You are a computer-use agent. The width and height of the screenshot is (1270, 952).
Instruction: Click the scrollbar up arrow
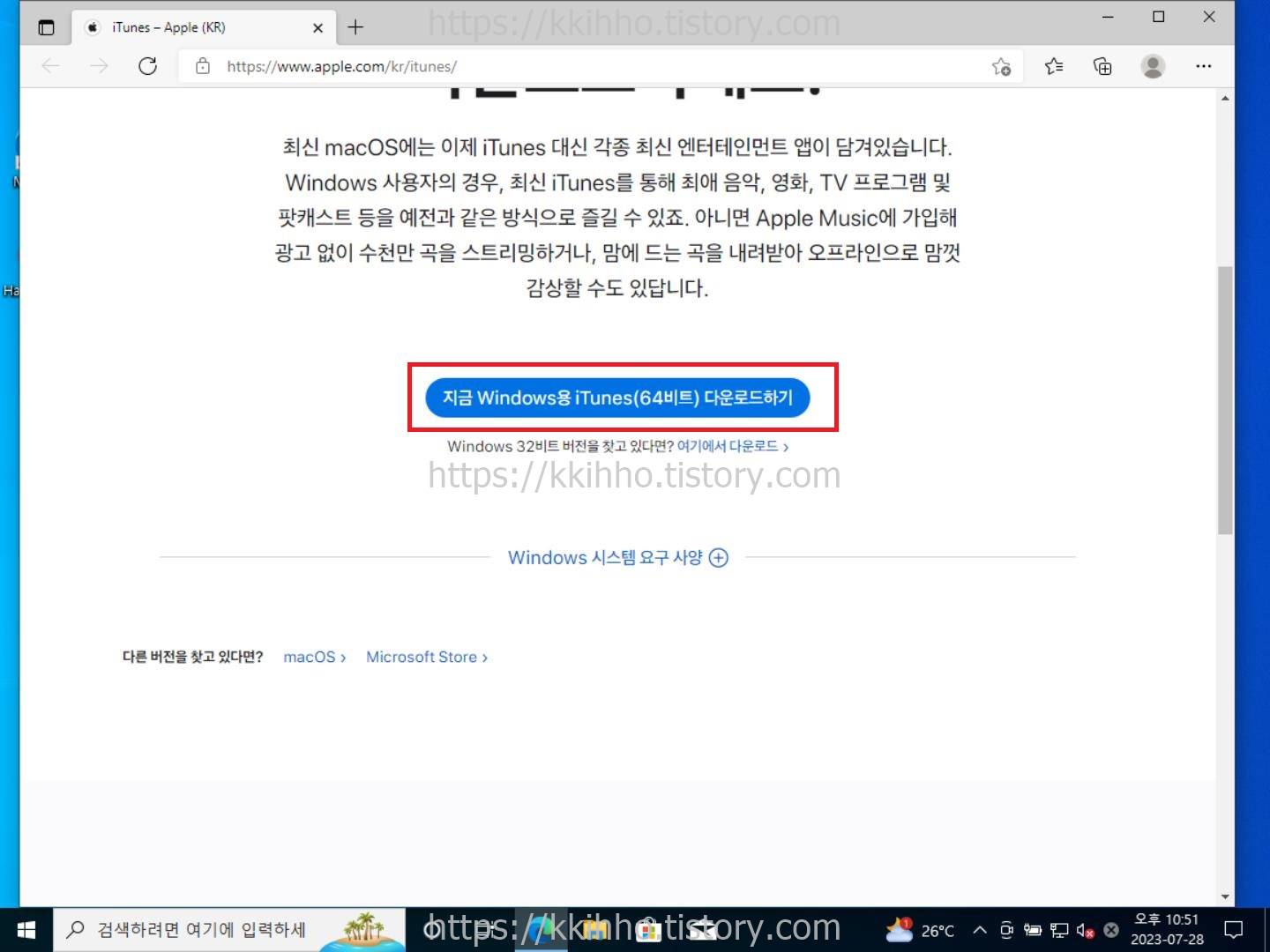tap(1225, 98)
